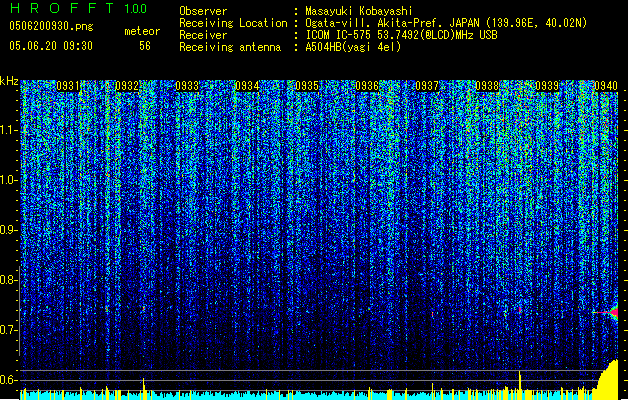Viewport: 629px width, 400px height.
Task: Click the 1.1 kHz axis label
Action: tap(8, 130)
